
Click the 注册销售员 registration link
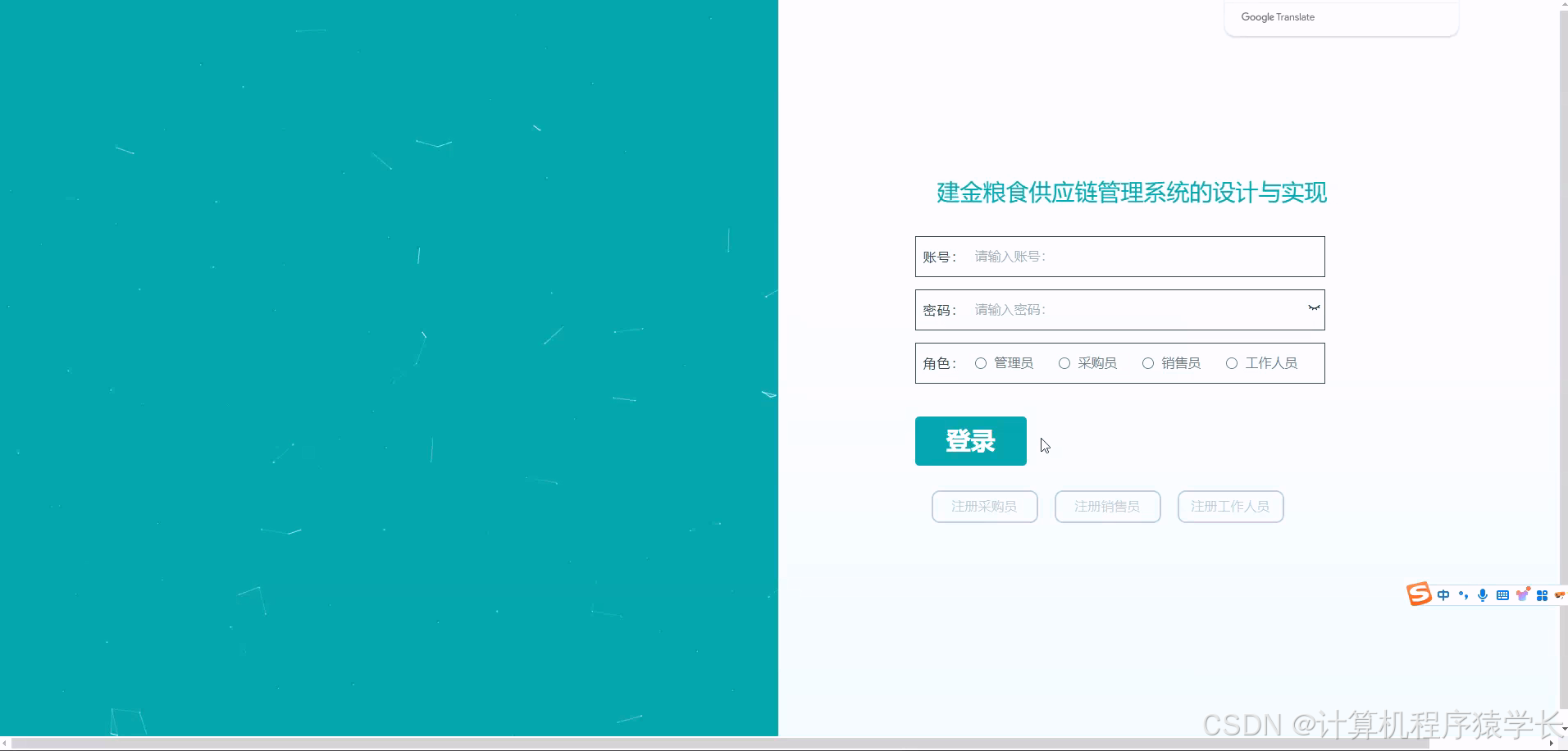click(x=1107, y=506)
